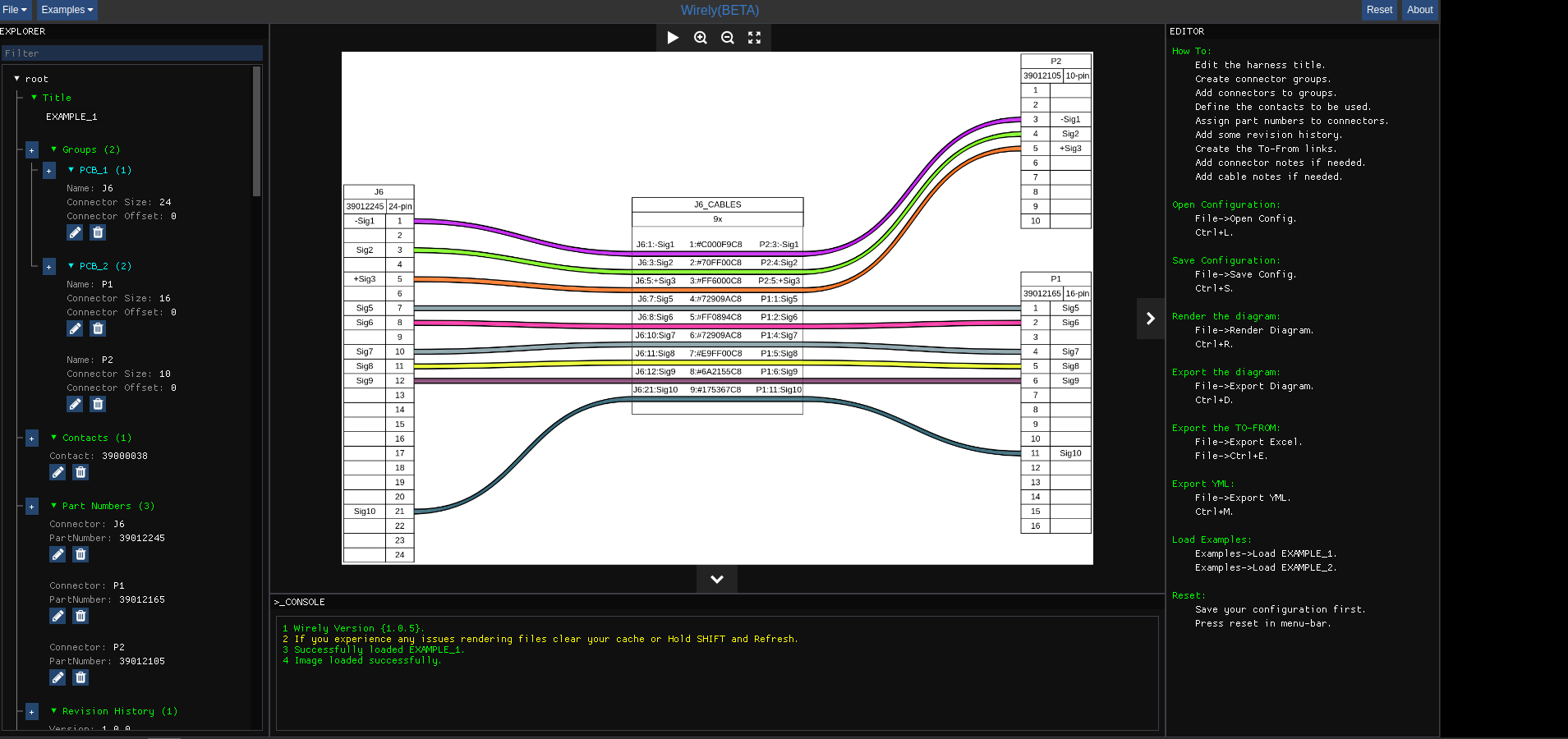Image resolution: width=1568 pixels, height=739 pixels.
Task: Open the About page
Action: click(1419, 10)
